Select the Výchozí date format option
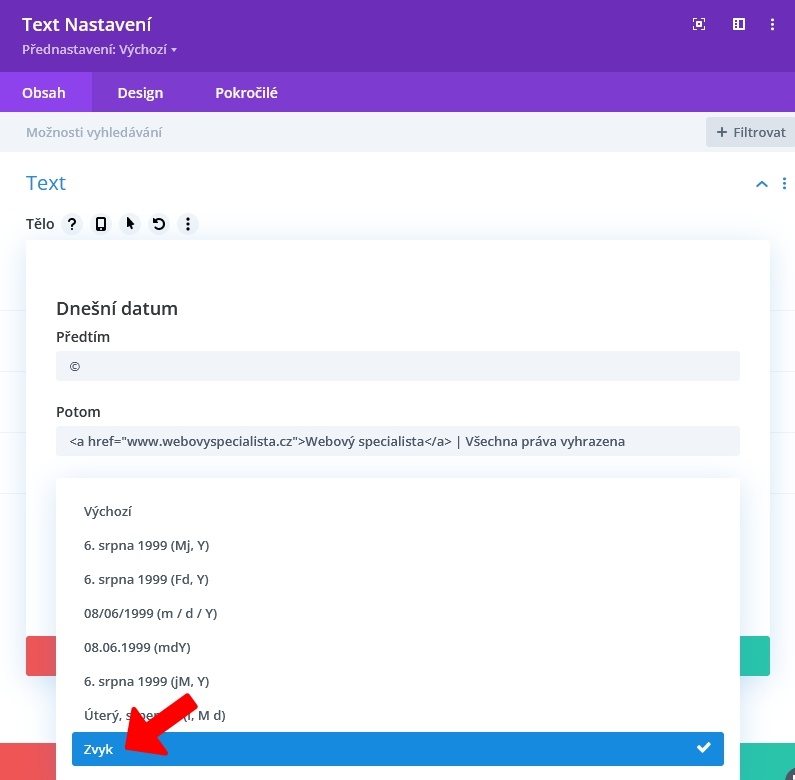This screenshot has height=780, width=795. (108, 511)
